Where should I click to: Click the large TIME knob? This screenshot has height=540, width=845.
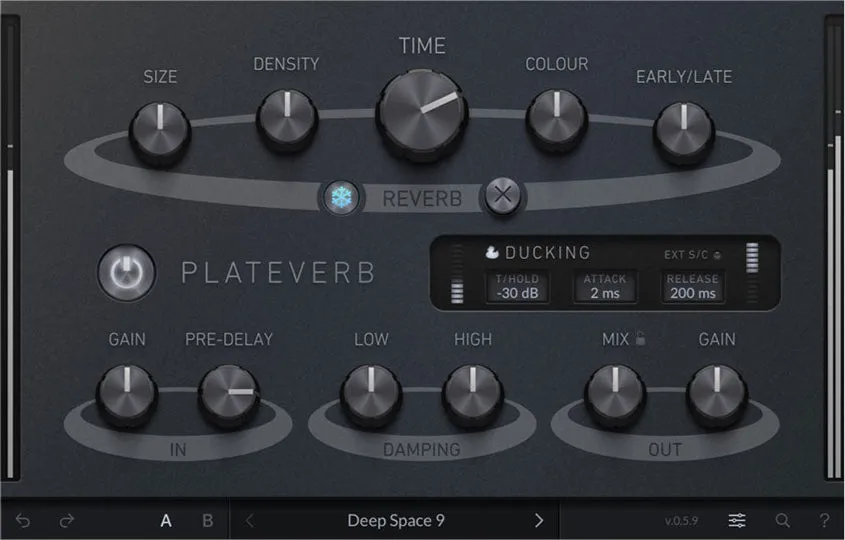(x=422, y=115)
